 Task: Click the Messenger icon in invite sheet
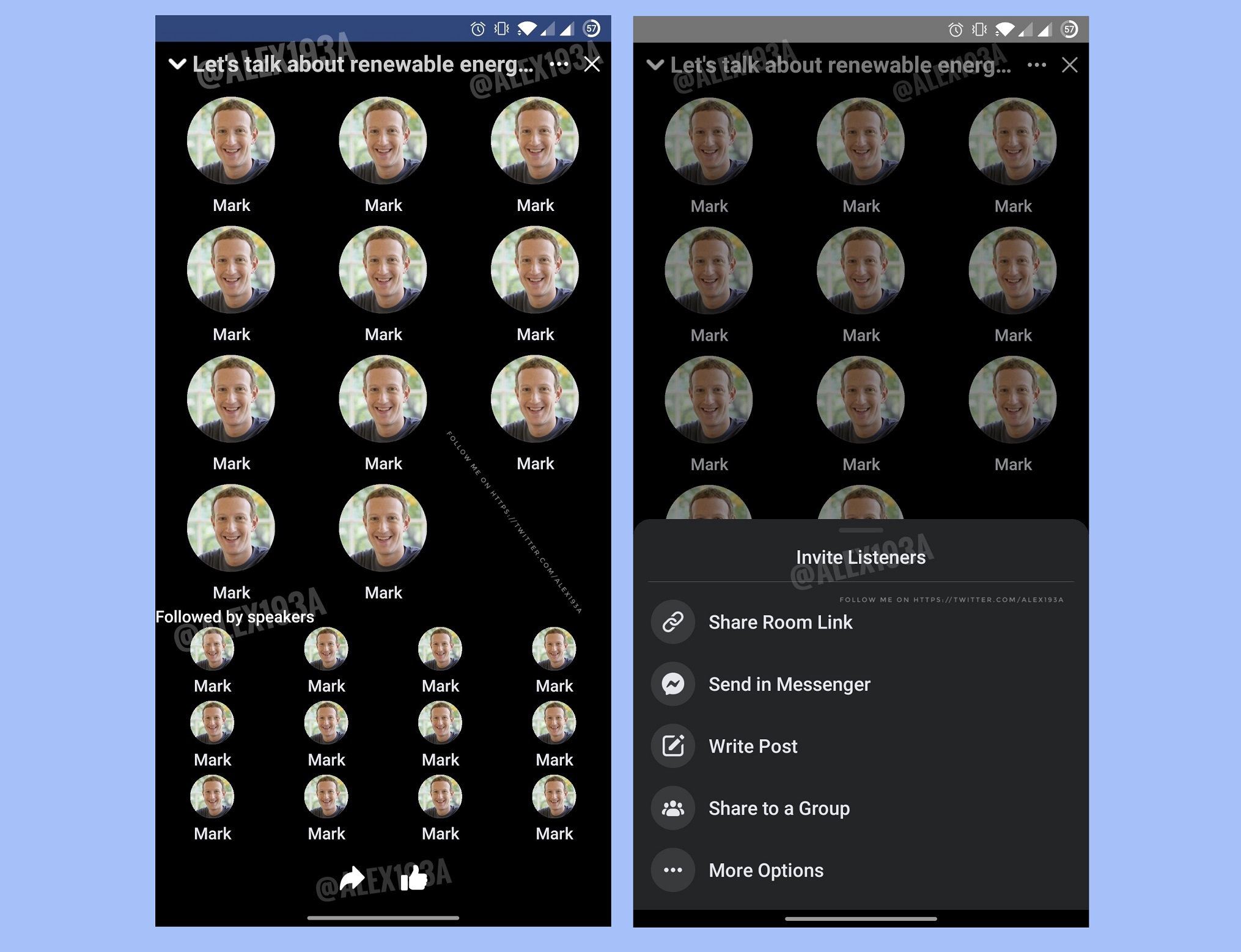[x=673, y=684]
